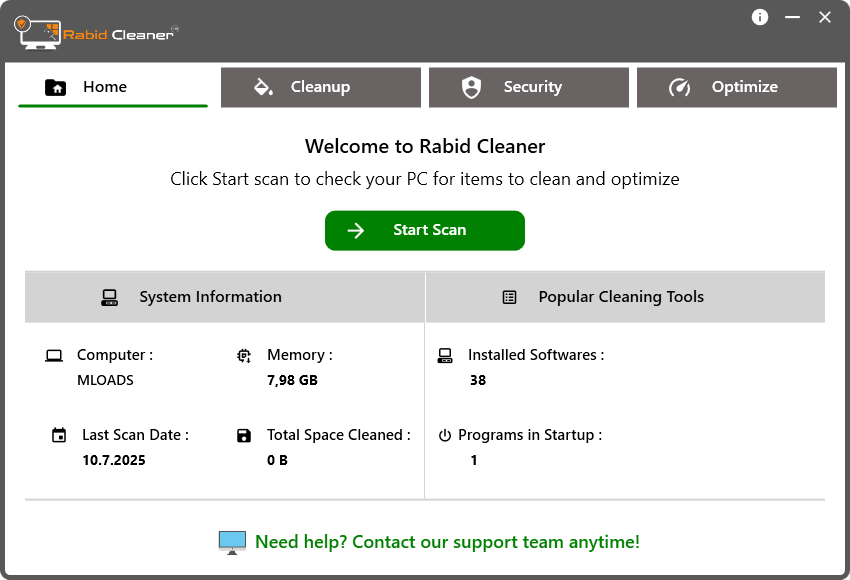Click the support monitor icon
Viewport: 850px width, 580px height.
coord(232,542)
